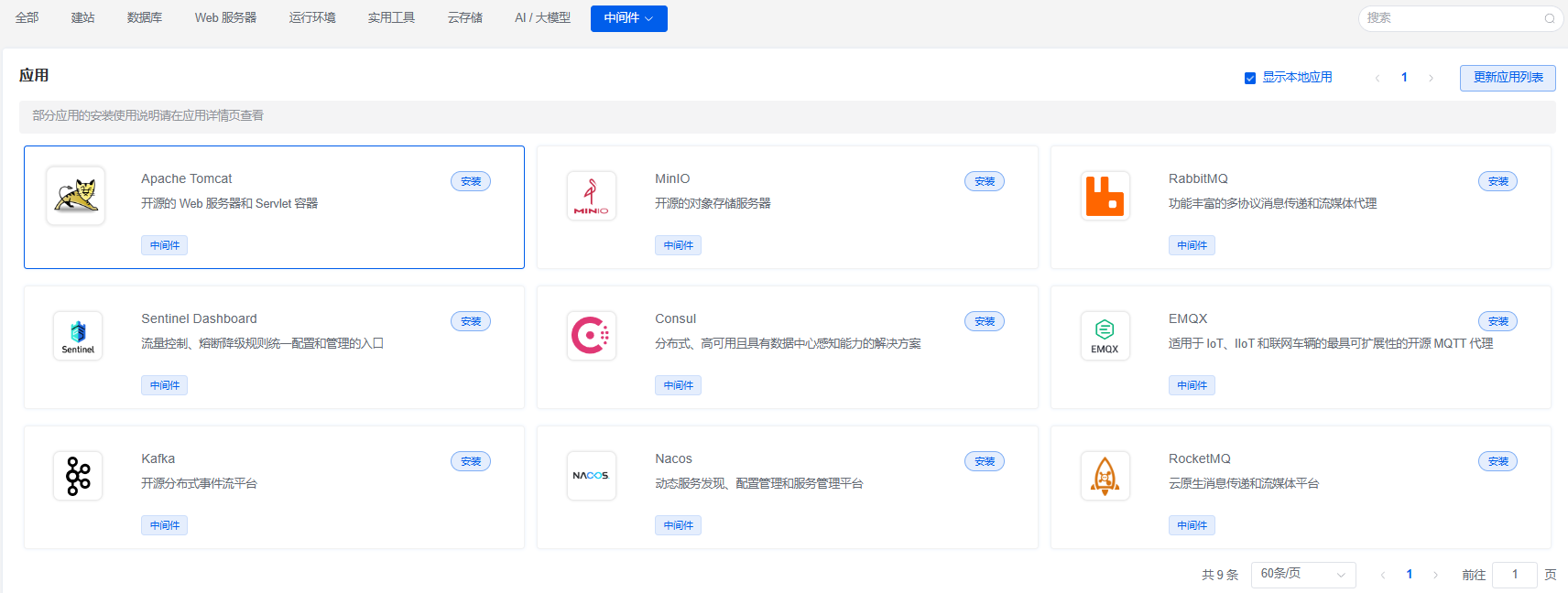Select the 云存储 category tab

click(x=465, y=17)
